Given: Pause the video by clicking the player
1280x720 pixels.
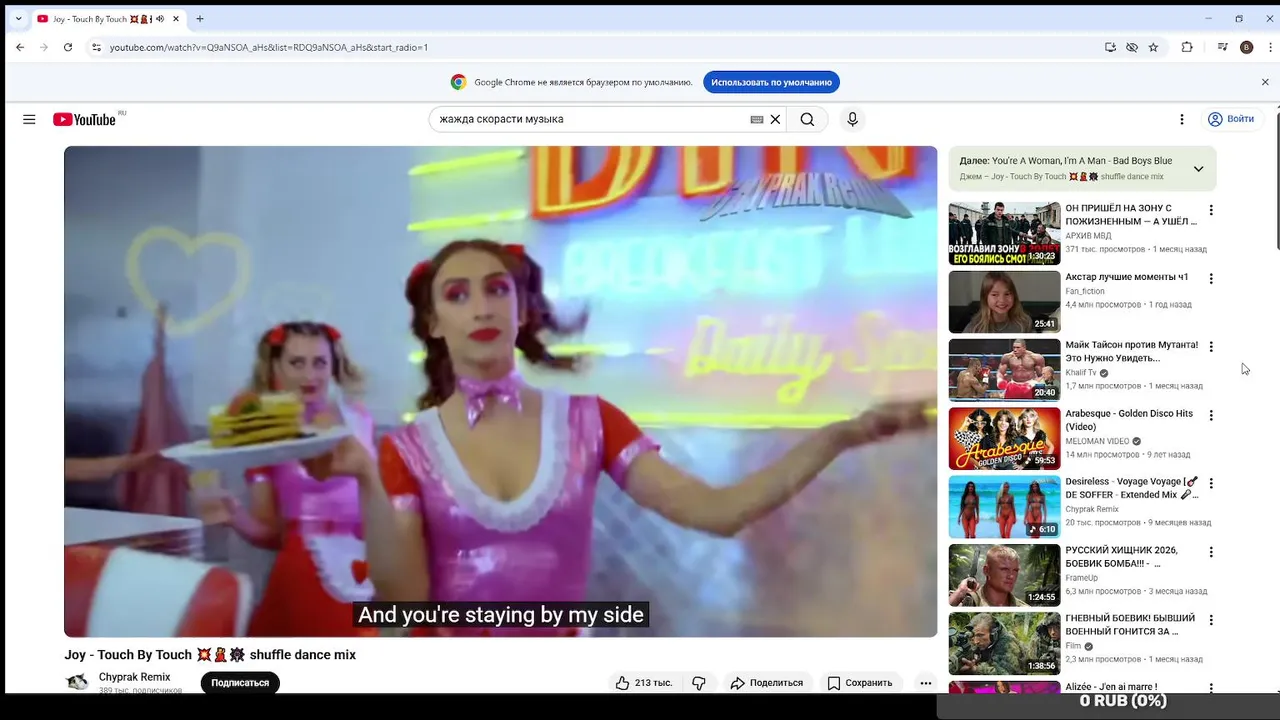Looking at the screenshot, I should [501, 391].
